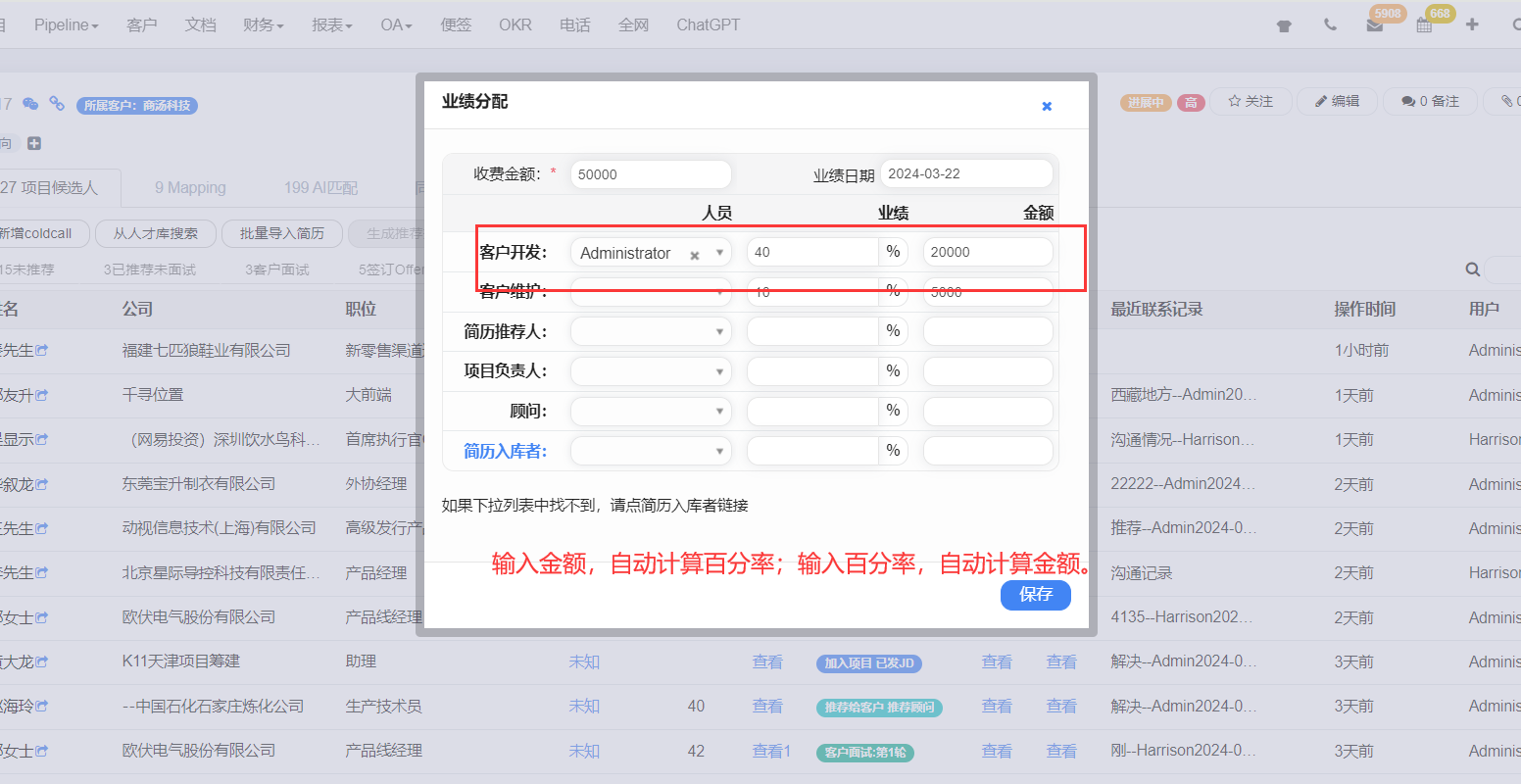Click the 批量导入简历 button

282,233
